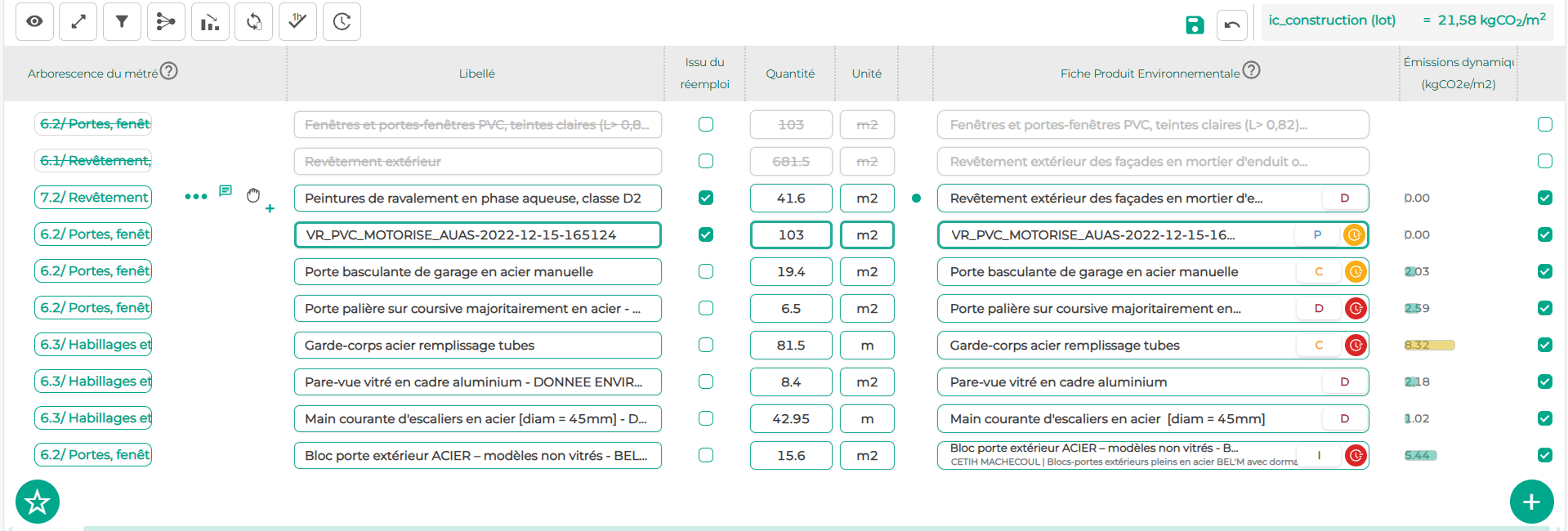Click the green star favorites button
1568x531 pixels.
click(x=38, y=502)
